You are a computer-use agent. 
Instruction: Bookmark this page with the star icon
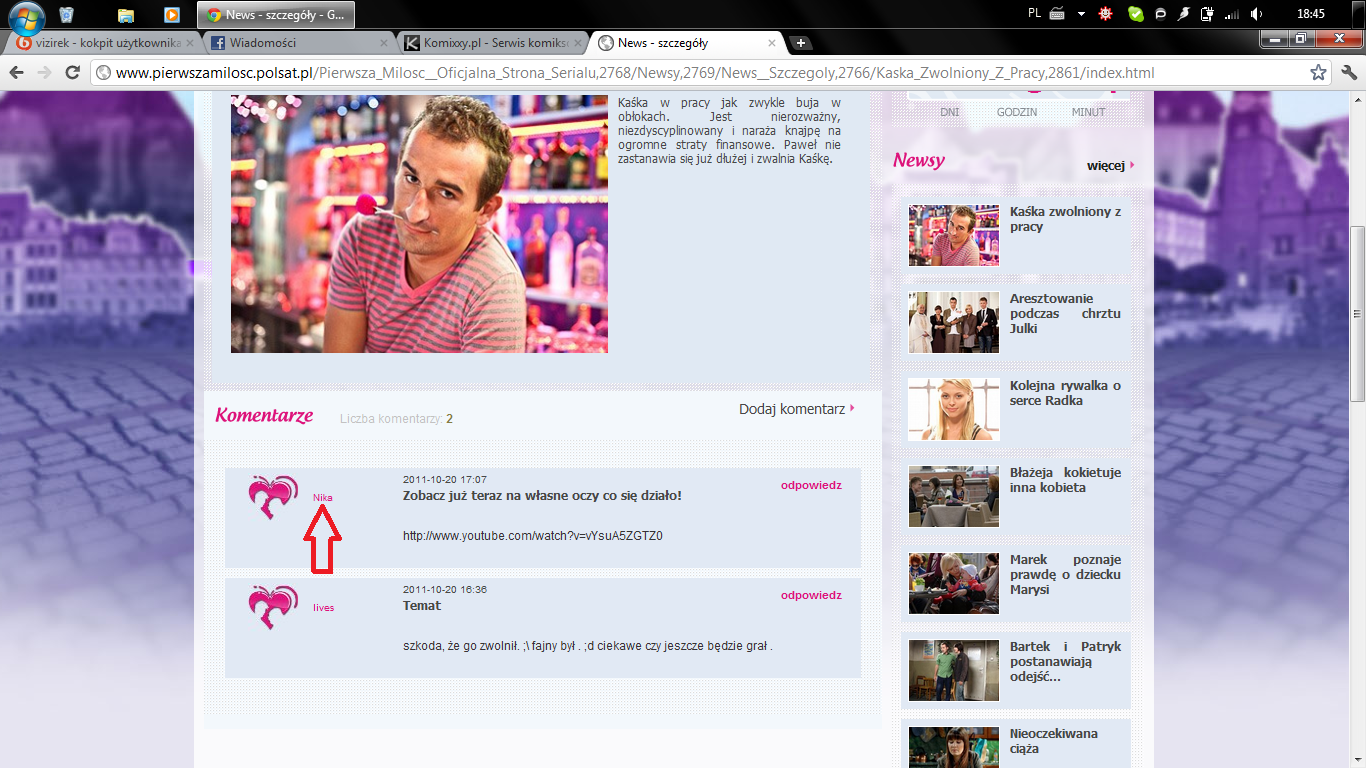(1319, 73)
